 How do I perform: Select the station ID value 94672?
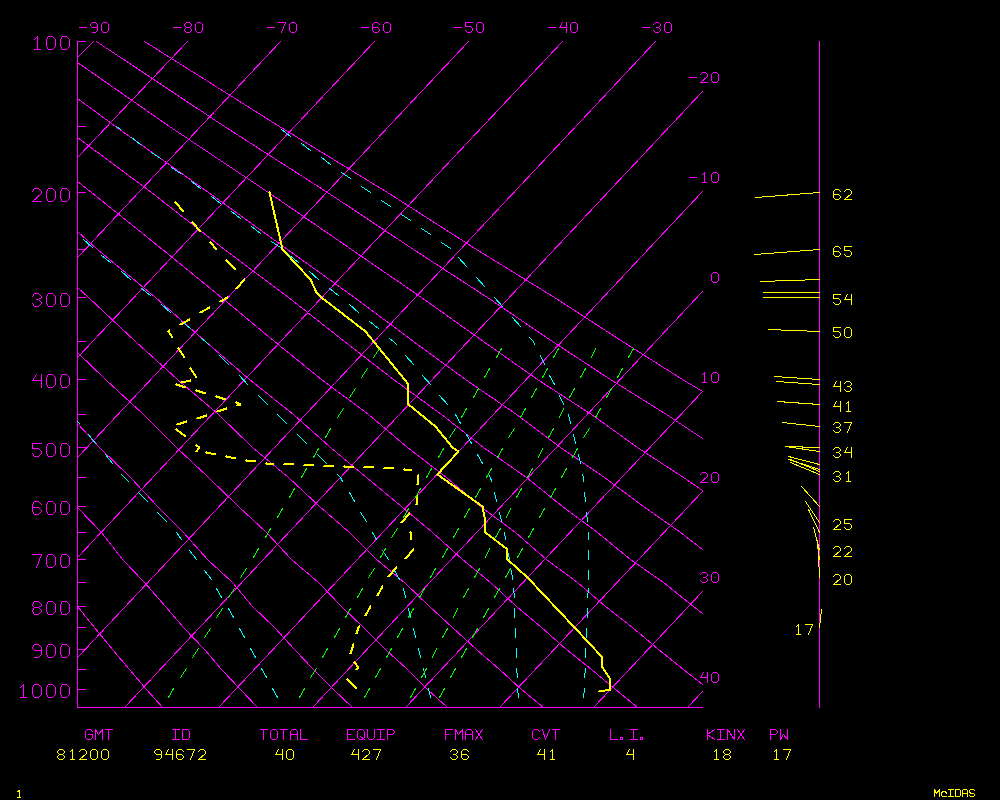pyautogui.click(x=180, y=755)
